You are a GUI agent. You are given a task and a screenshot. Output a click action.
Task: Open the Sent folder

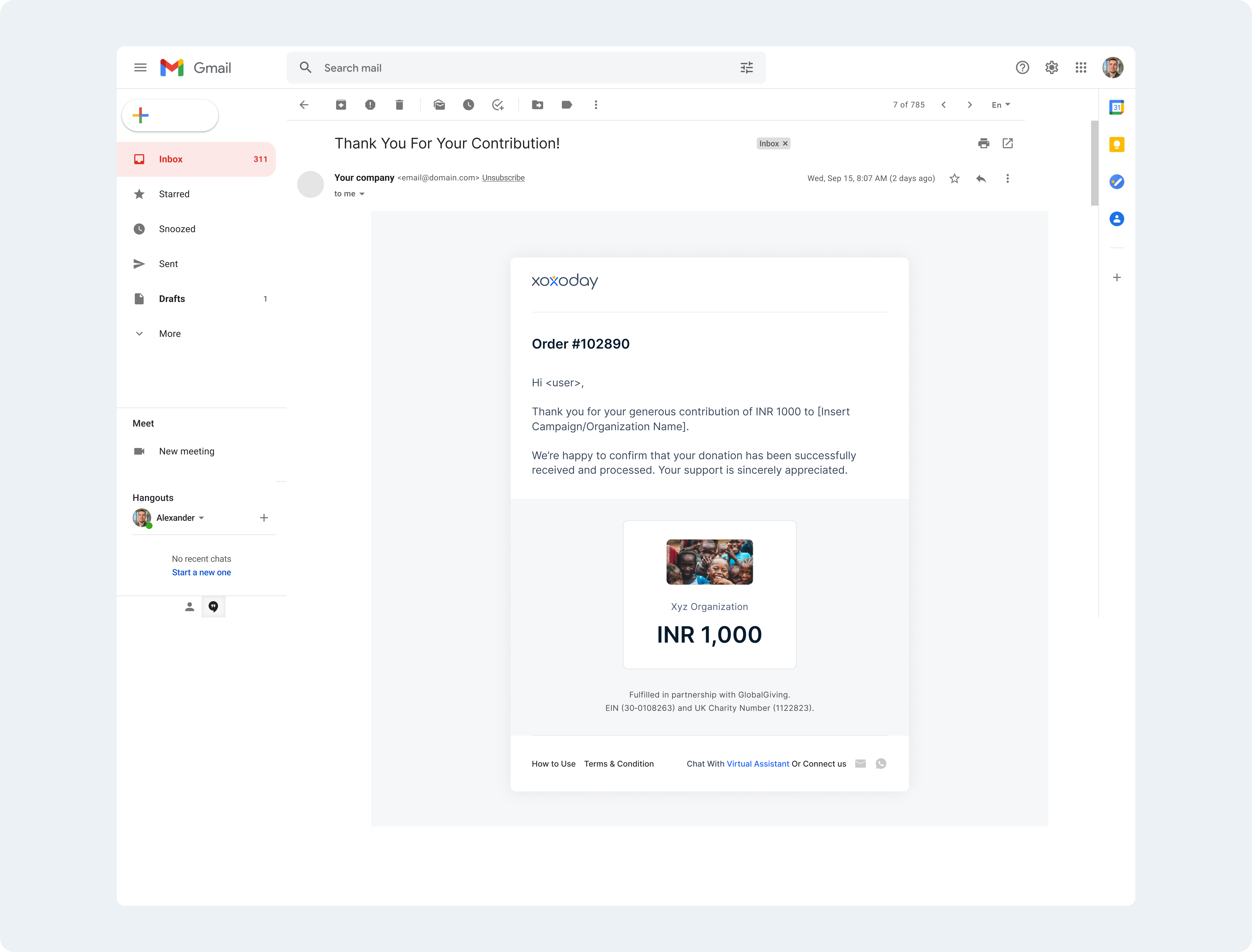tap(196, 264)
